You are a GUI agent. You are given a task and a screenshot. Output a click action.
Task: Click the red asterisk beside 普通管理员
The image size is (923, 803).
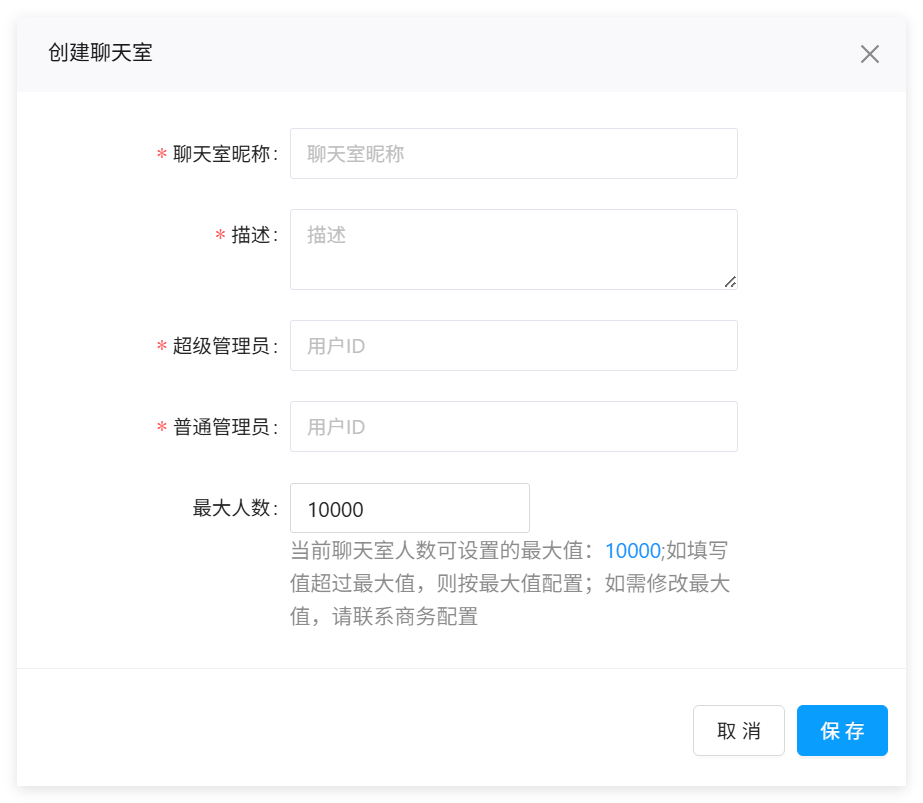click(x=161, y=429)
